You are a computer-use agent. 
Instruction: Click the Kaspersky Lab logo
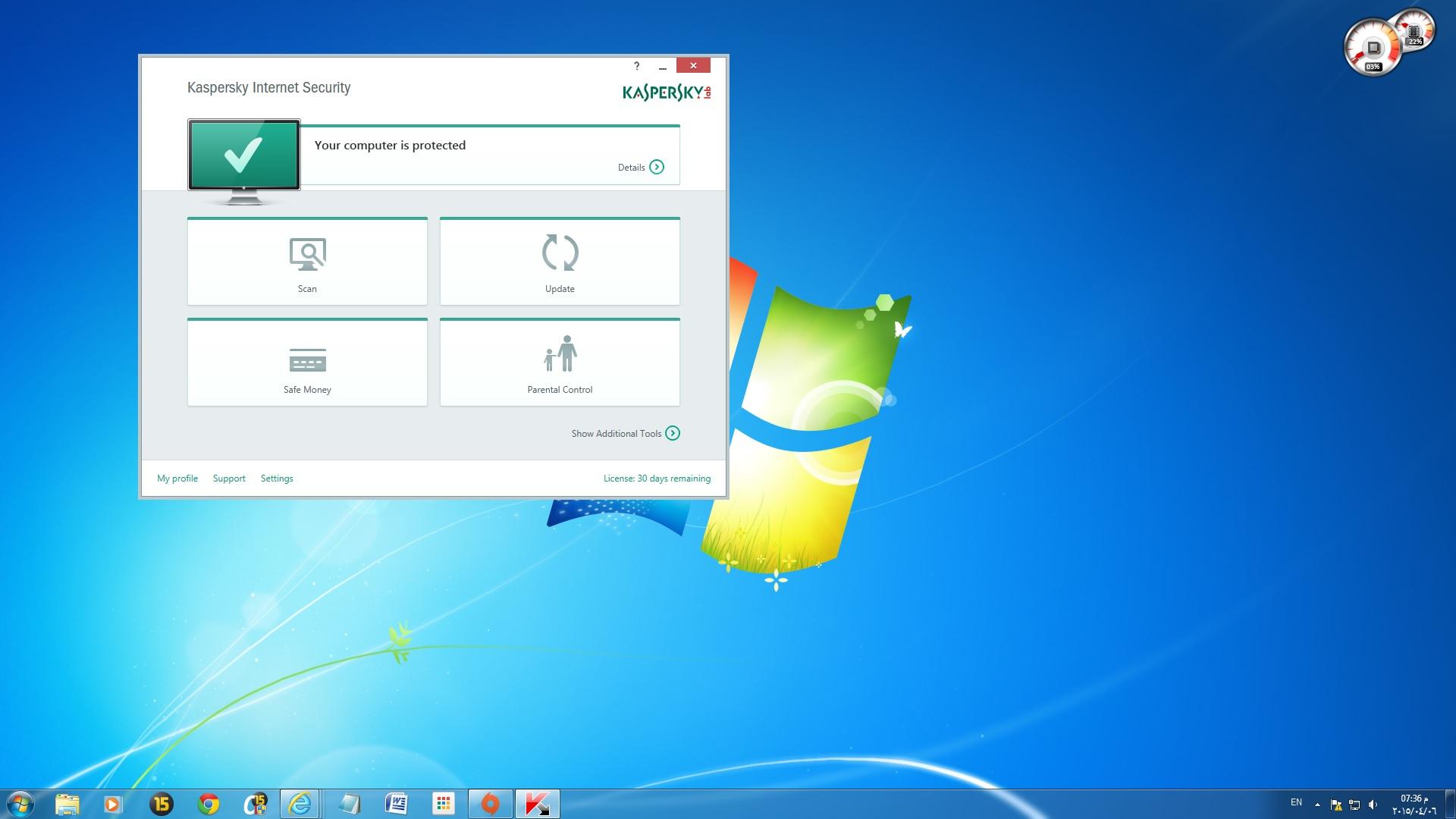(667, 93)
